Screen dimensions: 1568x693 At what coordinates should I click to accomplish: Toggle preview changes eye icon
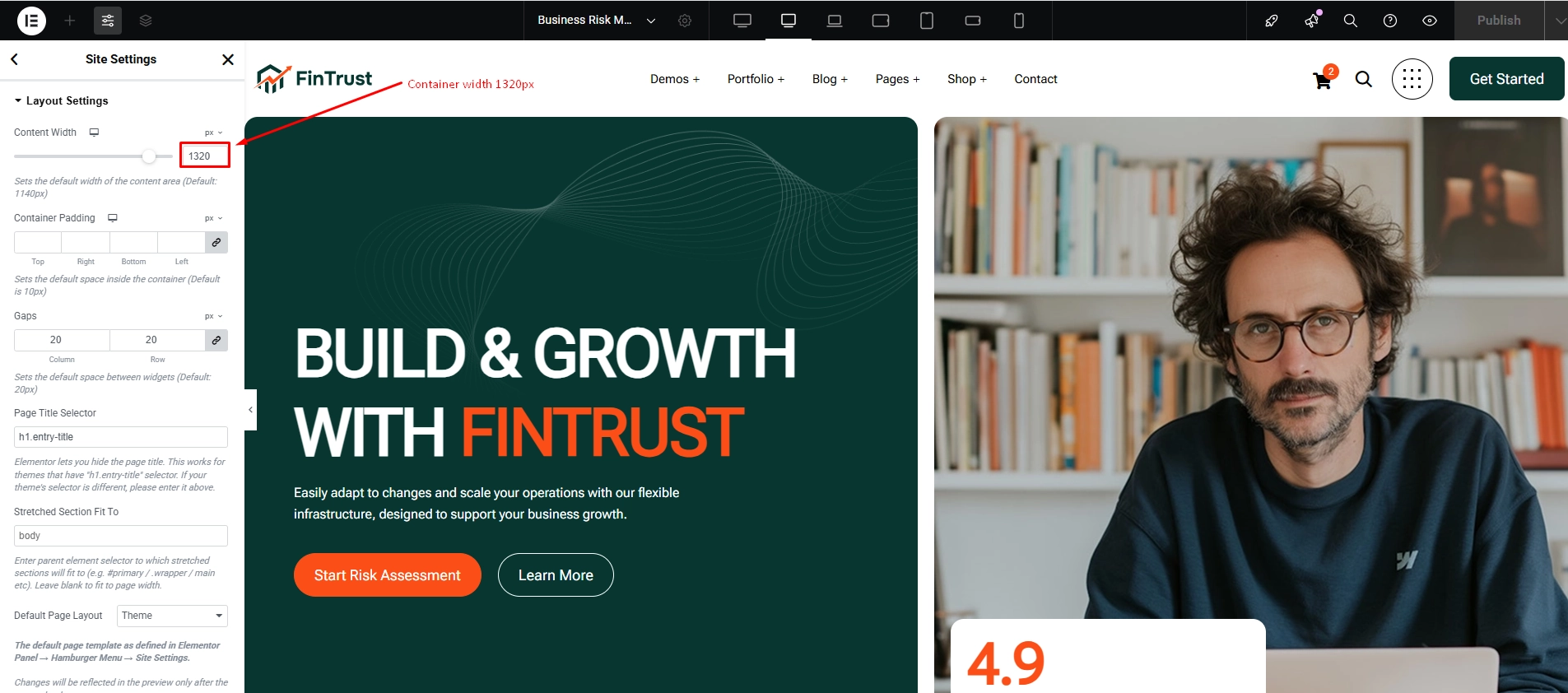click(x=1430, y=21)
